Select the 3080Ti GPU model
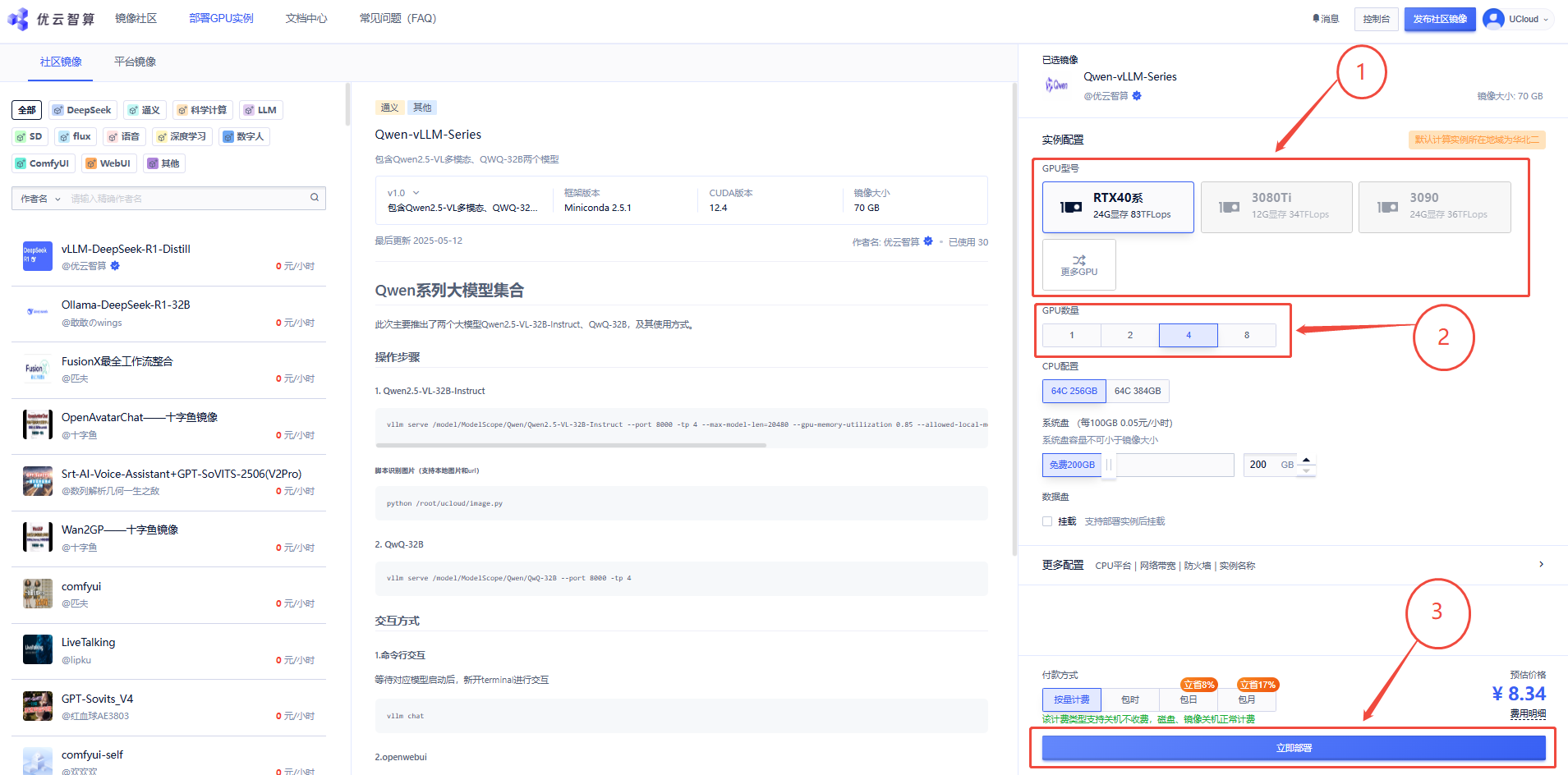1568x775 pixels. click(1276, 207)
